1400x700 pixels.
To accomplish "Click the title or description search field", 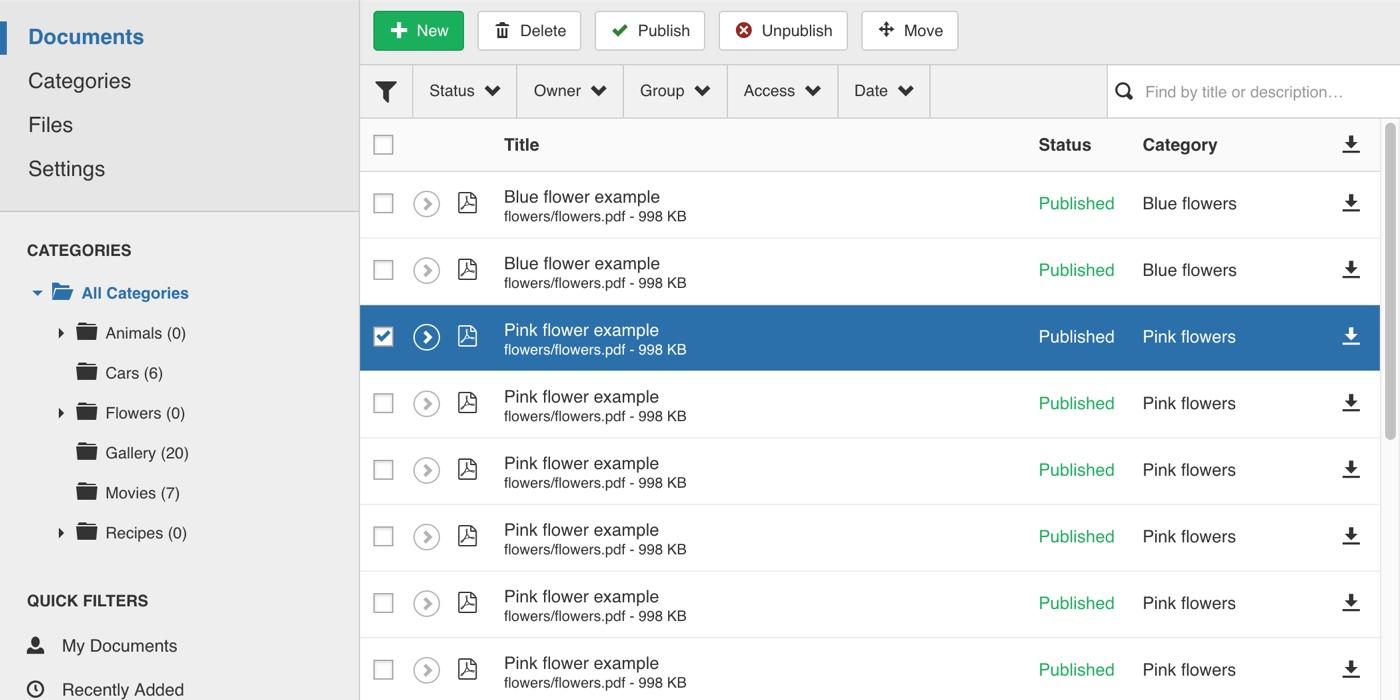I will 1255,92.
